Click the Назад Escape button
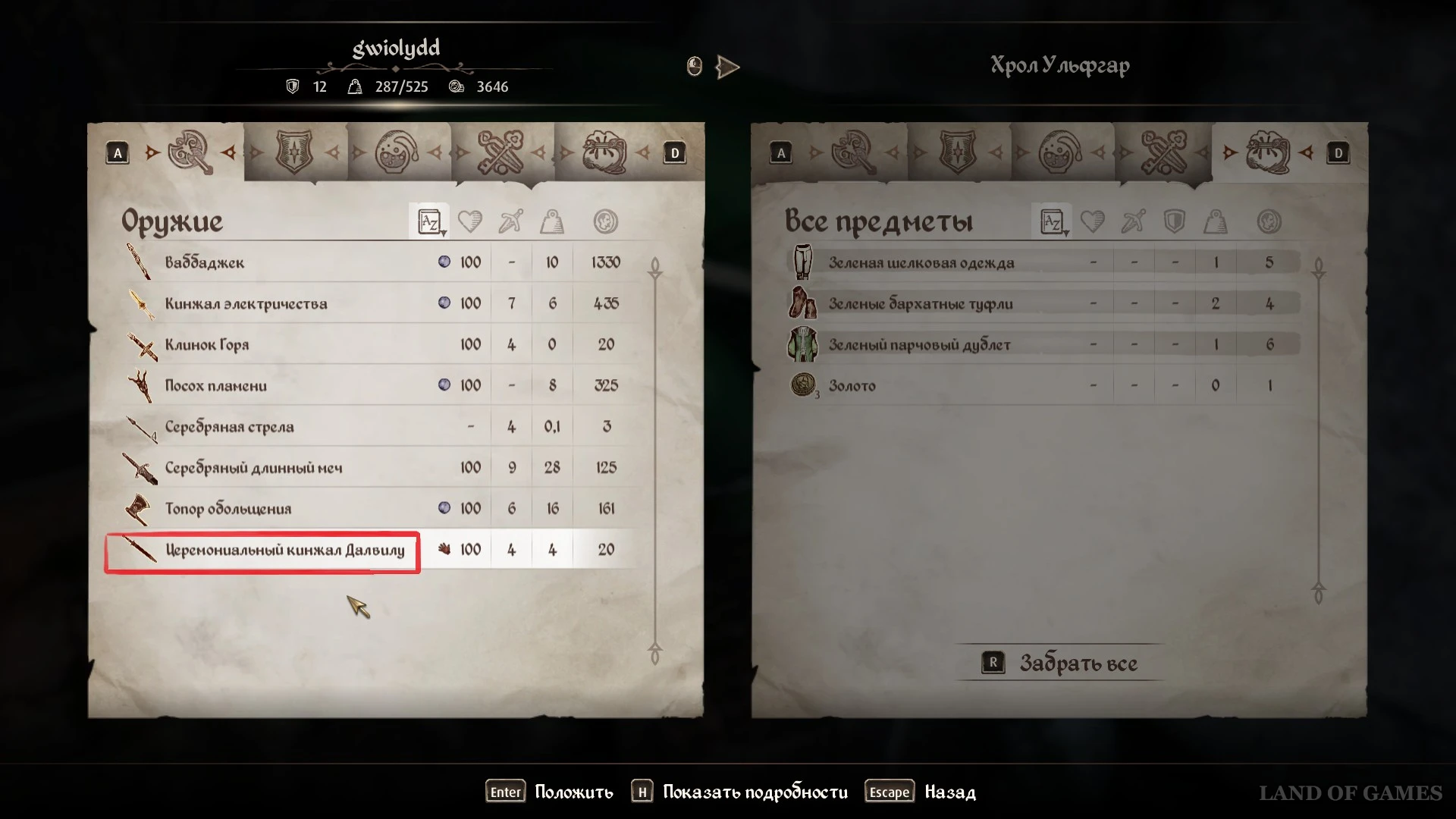 click(922, 792)
